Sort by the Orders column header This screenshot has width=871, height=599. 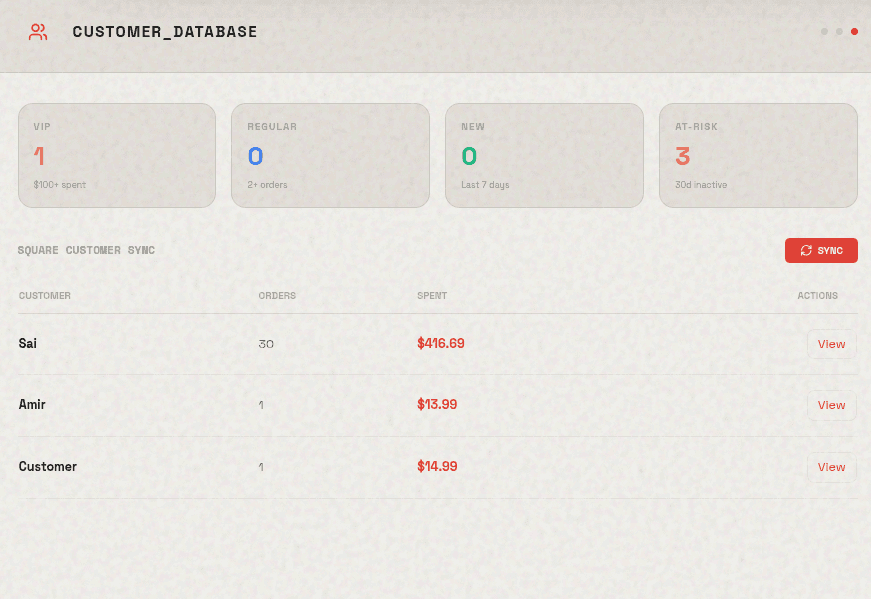[x=277, y=296]
